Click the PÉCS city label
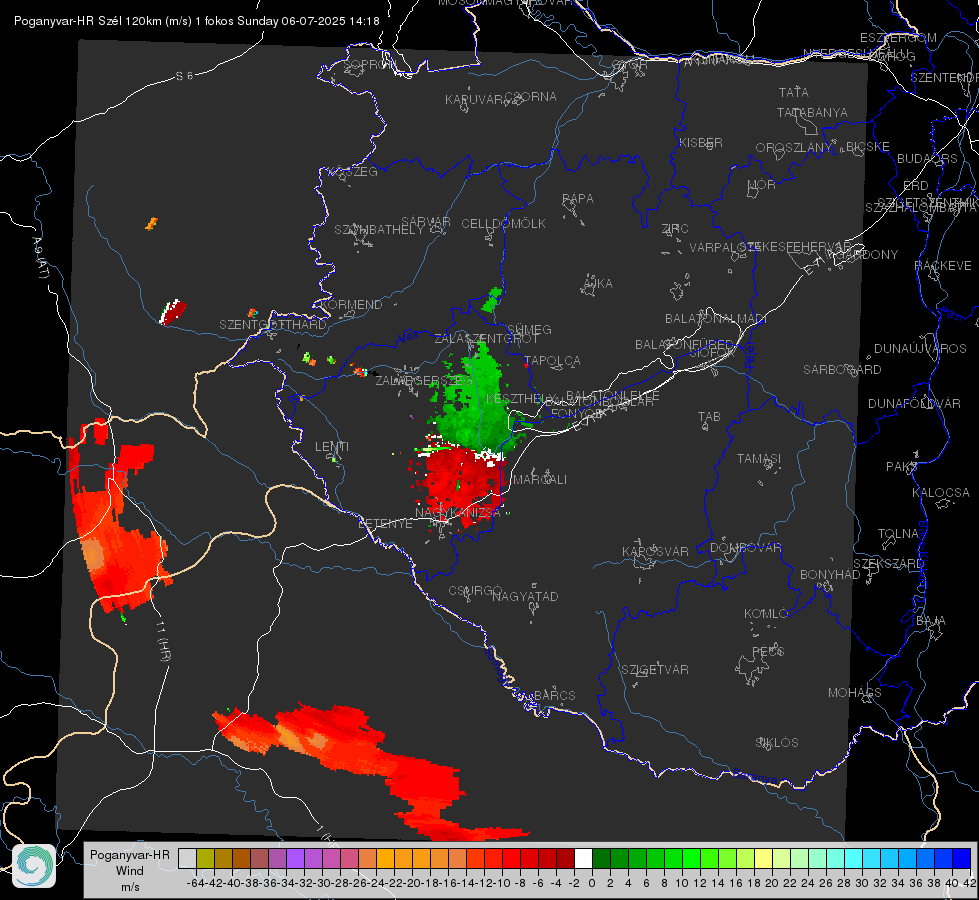979x900 pixels. (767, 652)
